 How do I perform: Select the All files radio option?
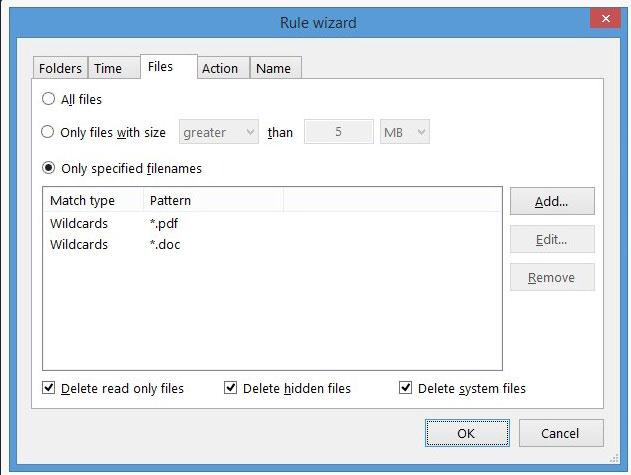tap(49, 99)
